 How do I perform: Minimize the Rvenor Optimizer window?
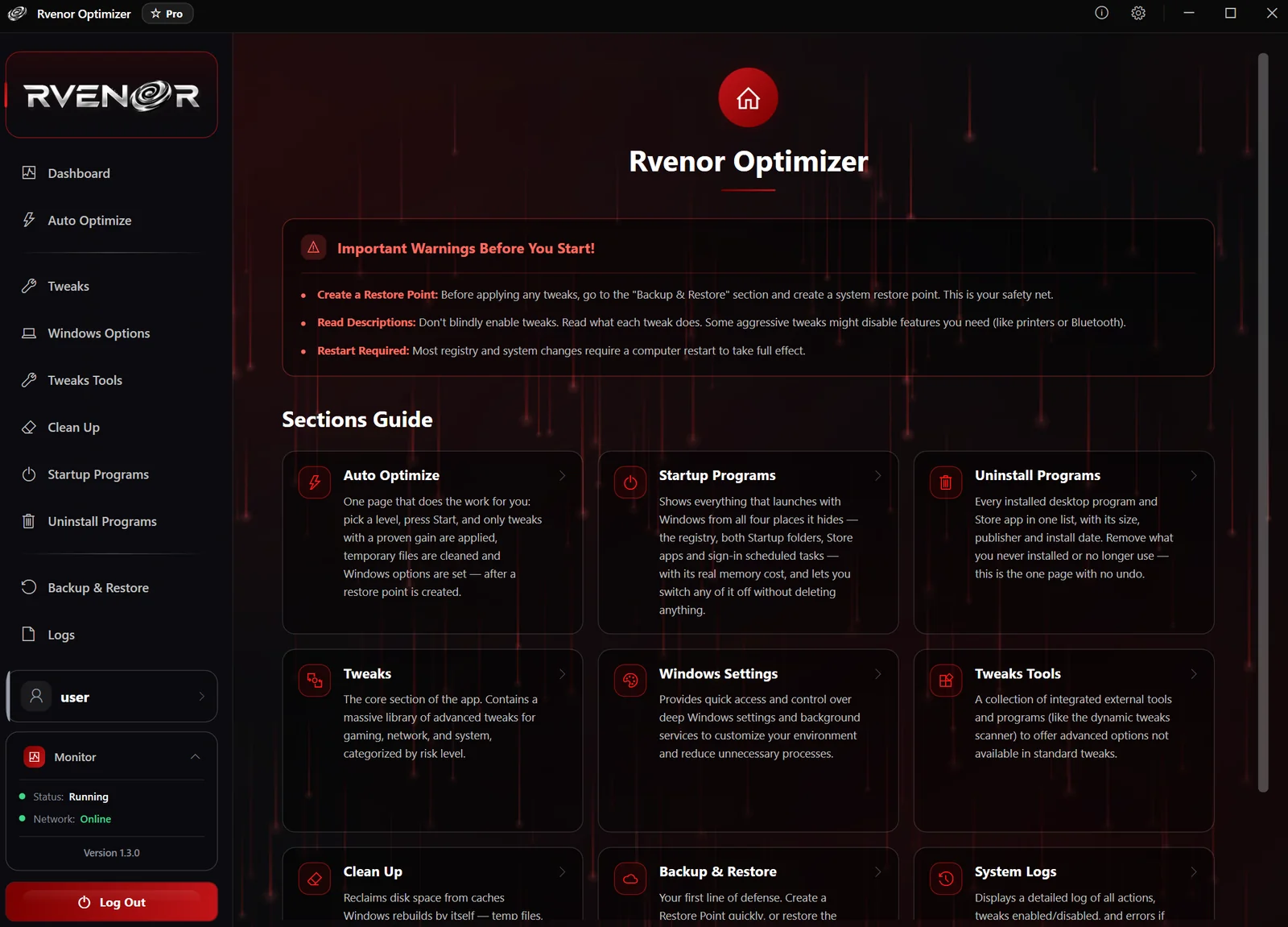pos(1188,13)
